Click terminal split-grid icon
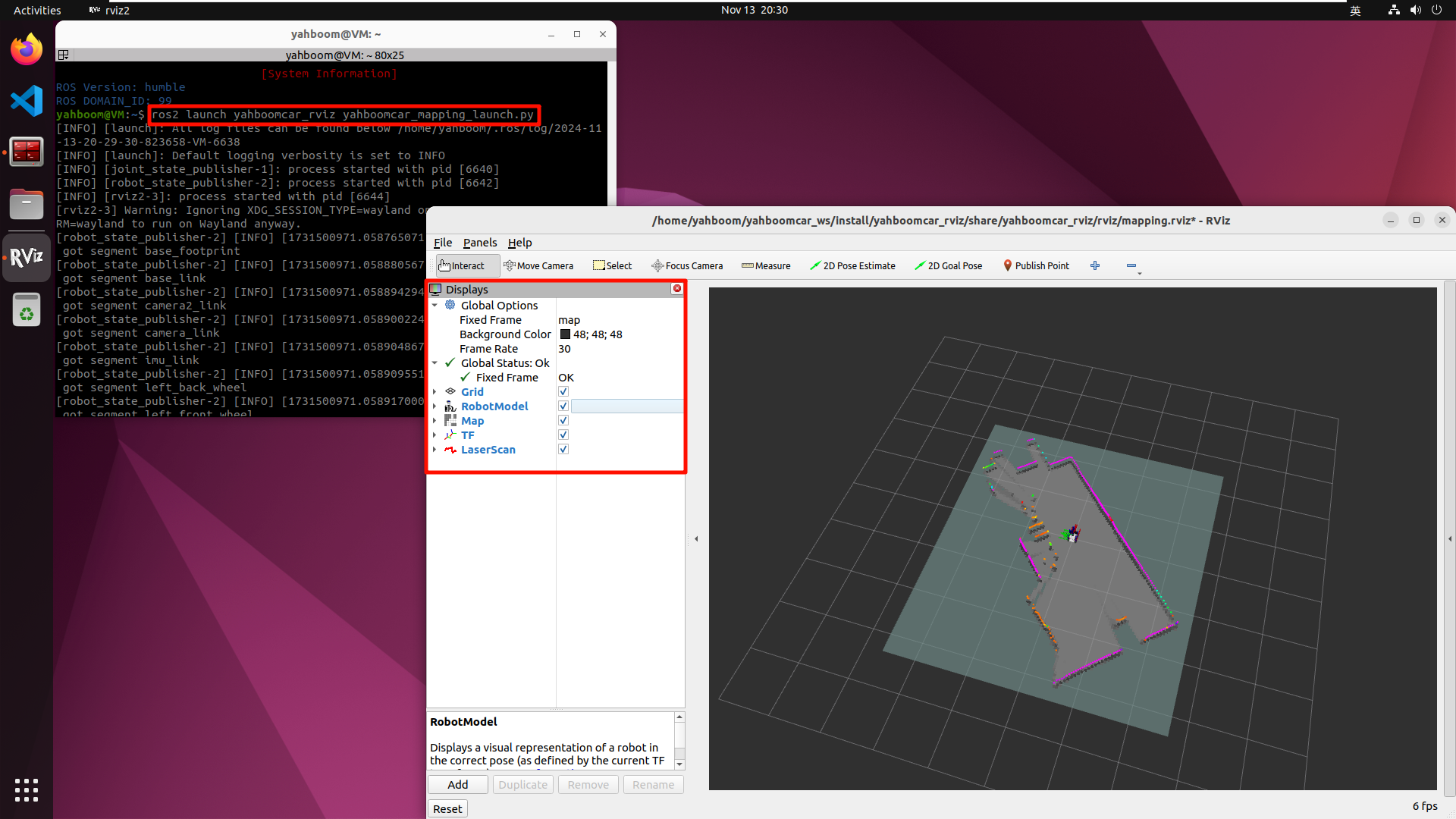1456x819 pixels. tap(64, 55)
